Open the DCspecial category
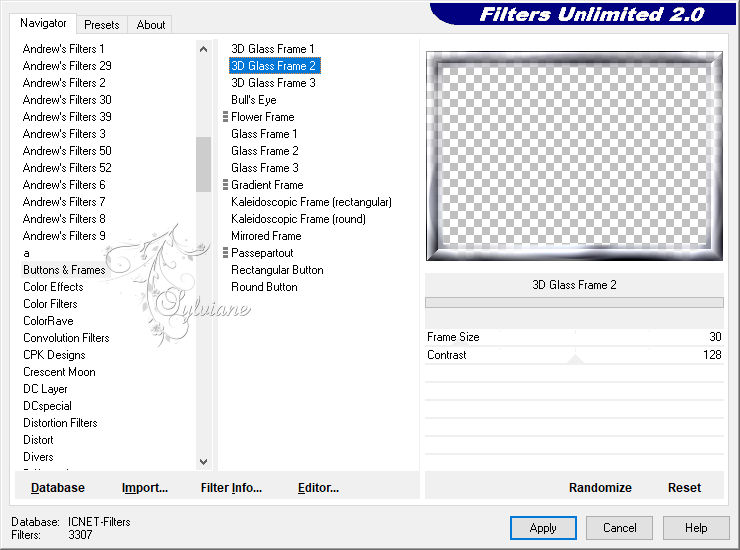The height and width of the screenshot is (550, 740). 47,406
